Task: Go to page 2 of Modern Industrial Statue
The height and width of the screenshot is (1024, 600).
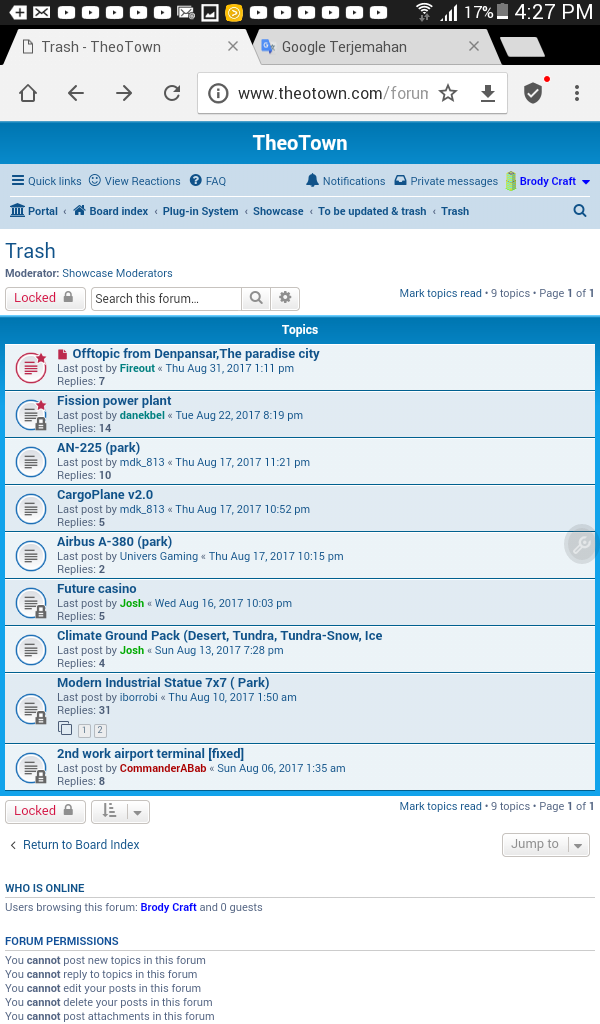Action: pyautogui.click(x=100, y=730)
